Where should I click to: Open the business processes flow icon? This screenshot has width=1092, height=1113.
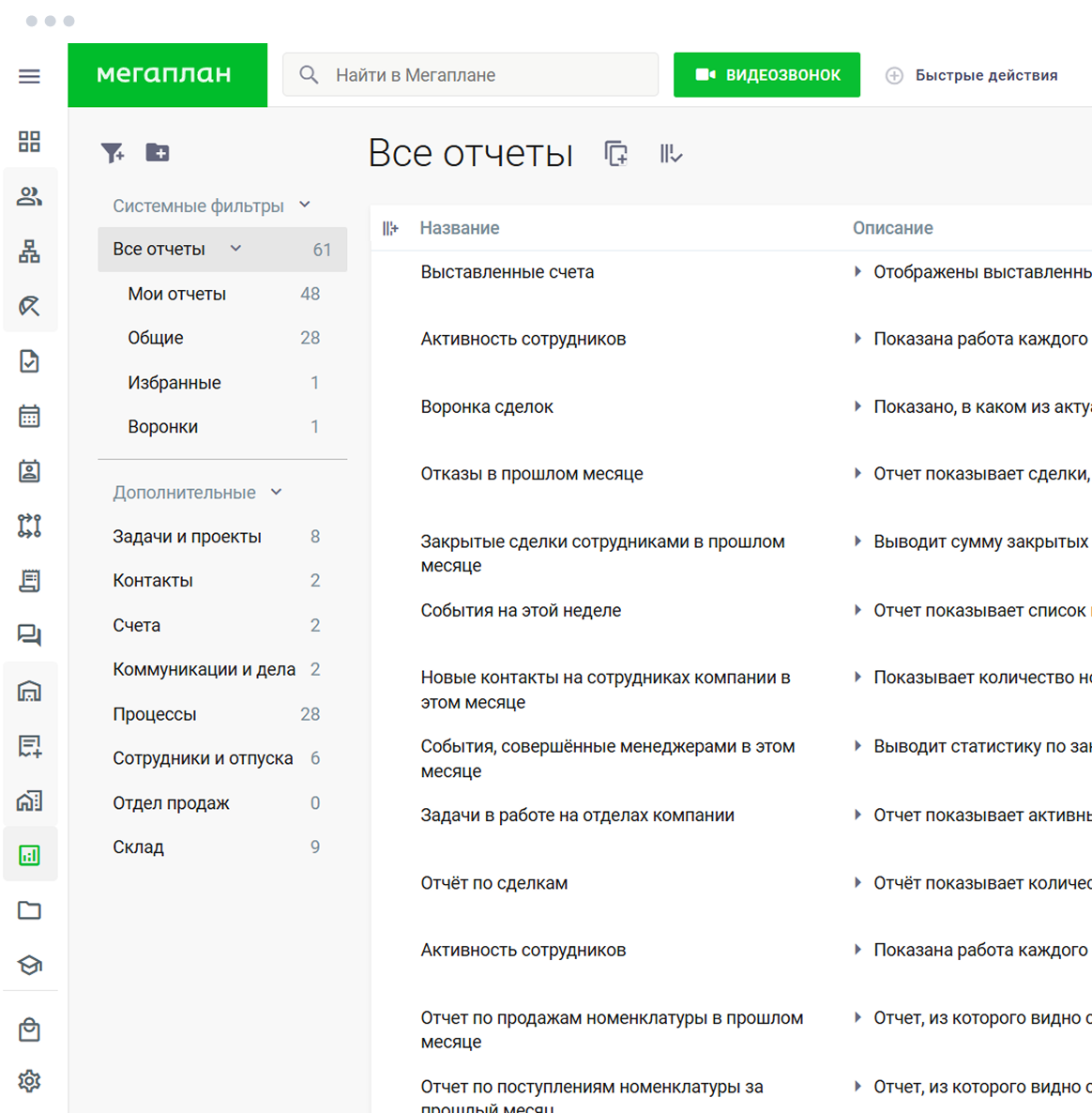coord(29,526)
